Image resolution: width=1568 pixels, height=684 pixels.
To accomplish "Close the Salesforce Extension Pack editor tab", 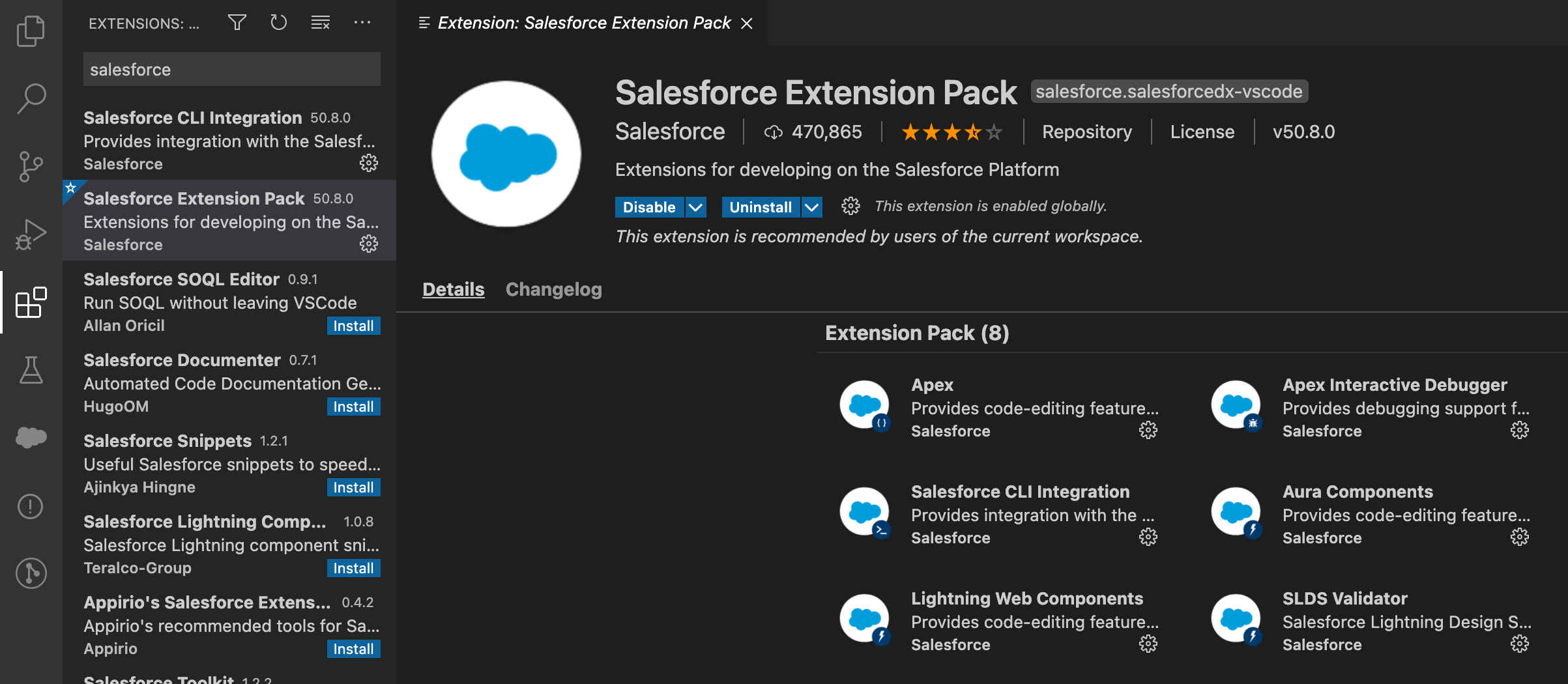I will point(747,23).
